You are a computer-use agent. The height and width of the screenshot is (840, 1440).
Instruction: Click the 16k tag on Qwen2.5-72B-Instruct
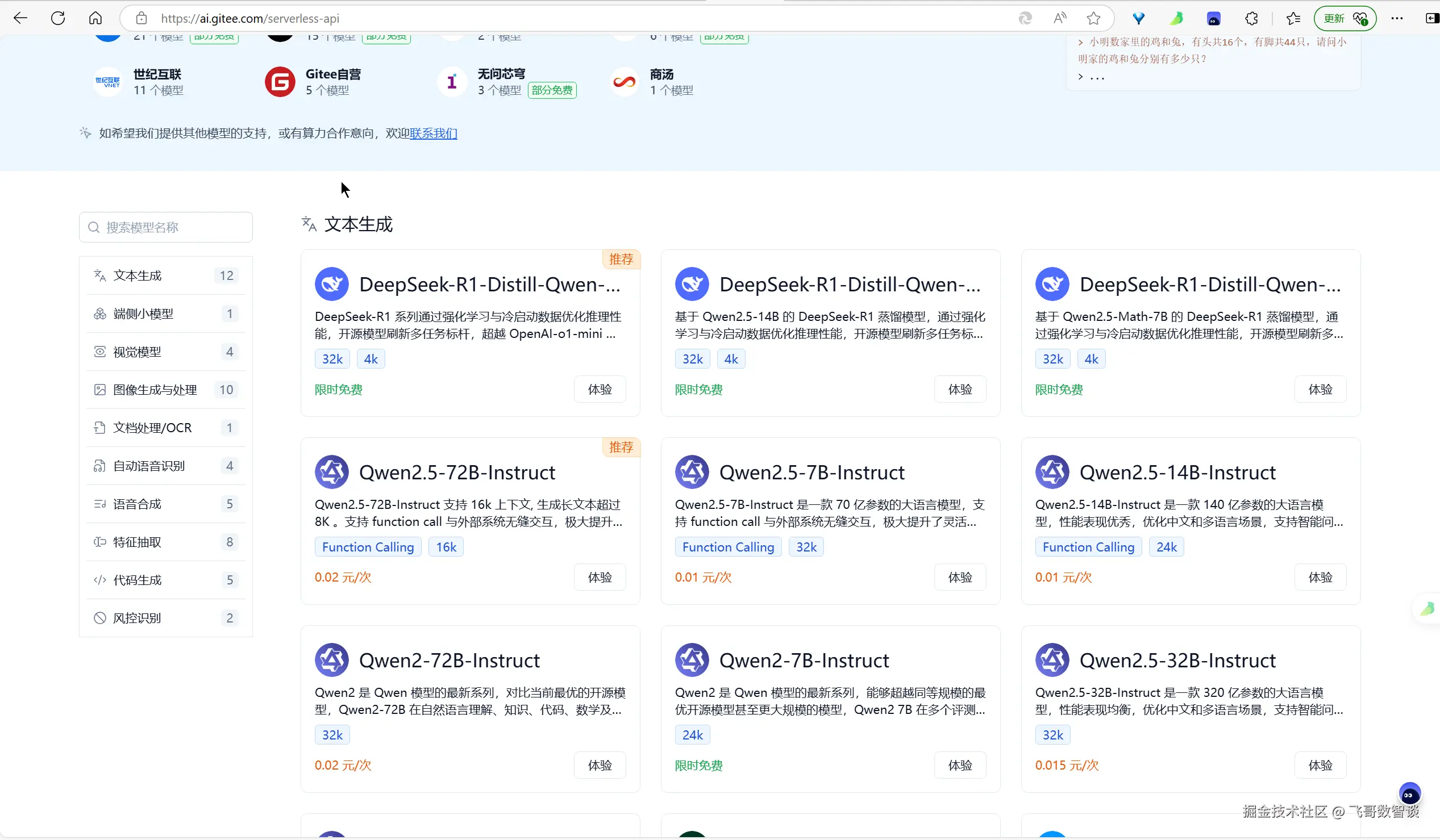tap(446, 547)
